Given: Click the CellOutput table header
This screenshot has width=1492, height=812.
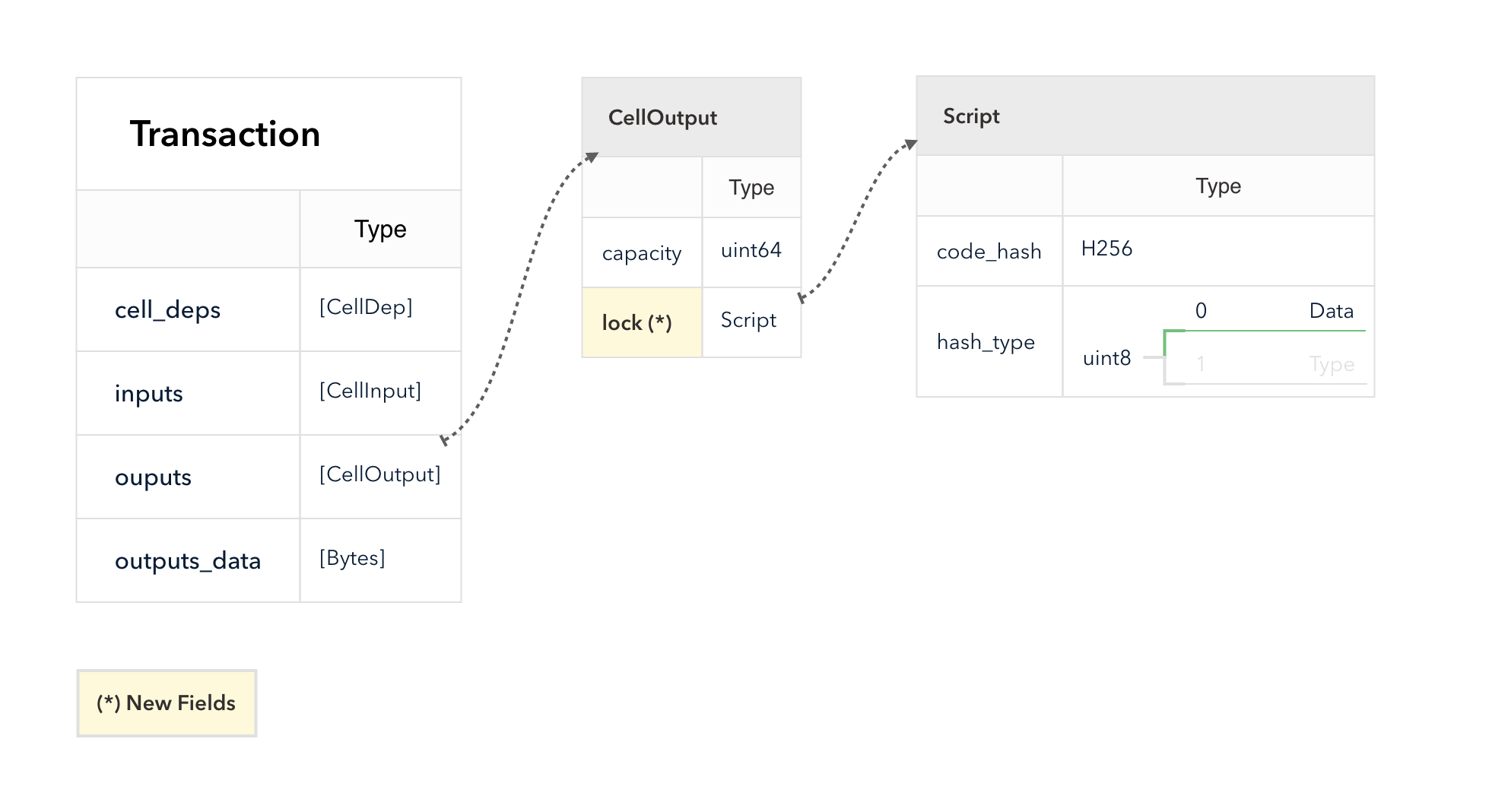Looking at the screenshot, I should (x=662, y=118).
